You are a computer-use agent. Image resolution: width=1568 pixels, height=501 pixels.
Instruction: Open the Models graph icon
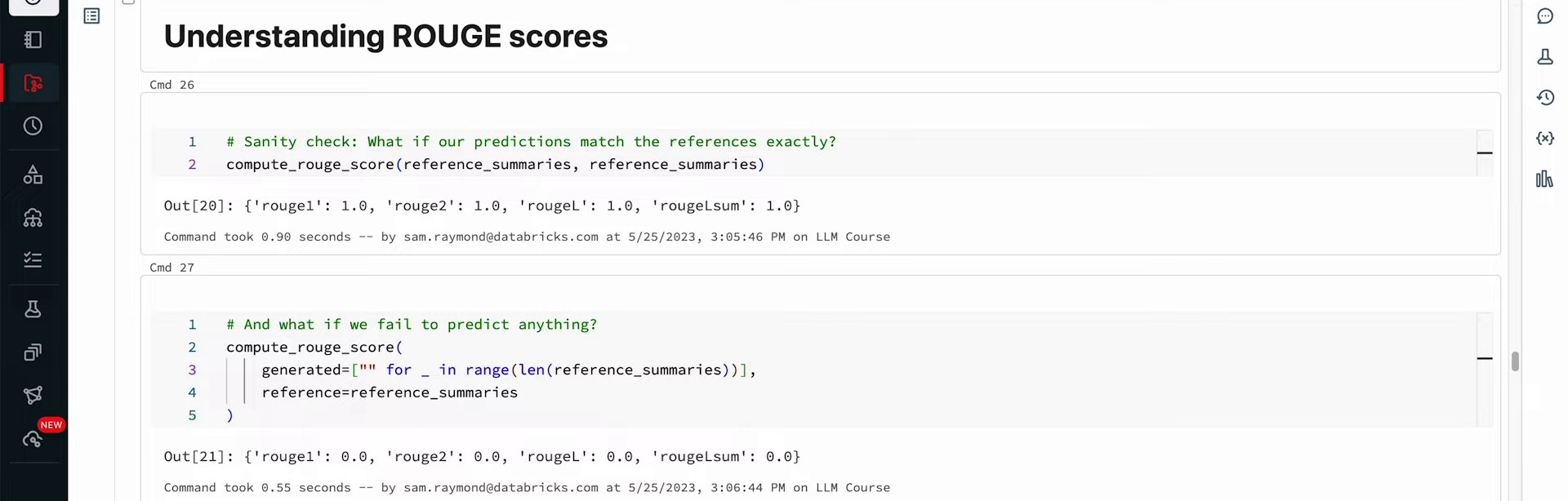(33, 396)
